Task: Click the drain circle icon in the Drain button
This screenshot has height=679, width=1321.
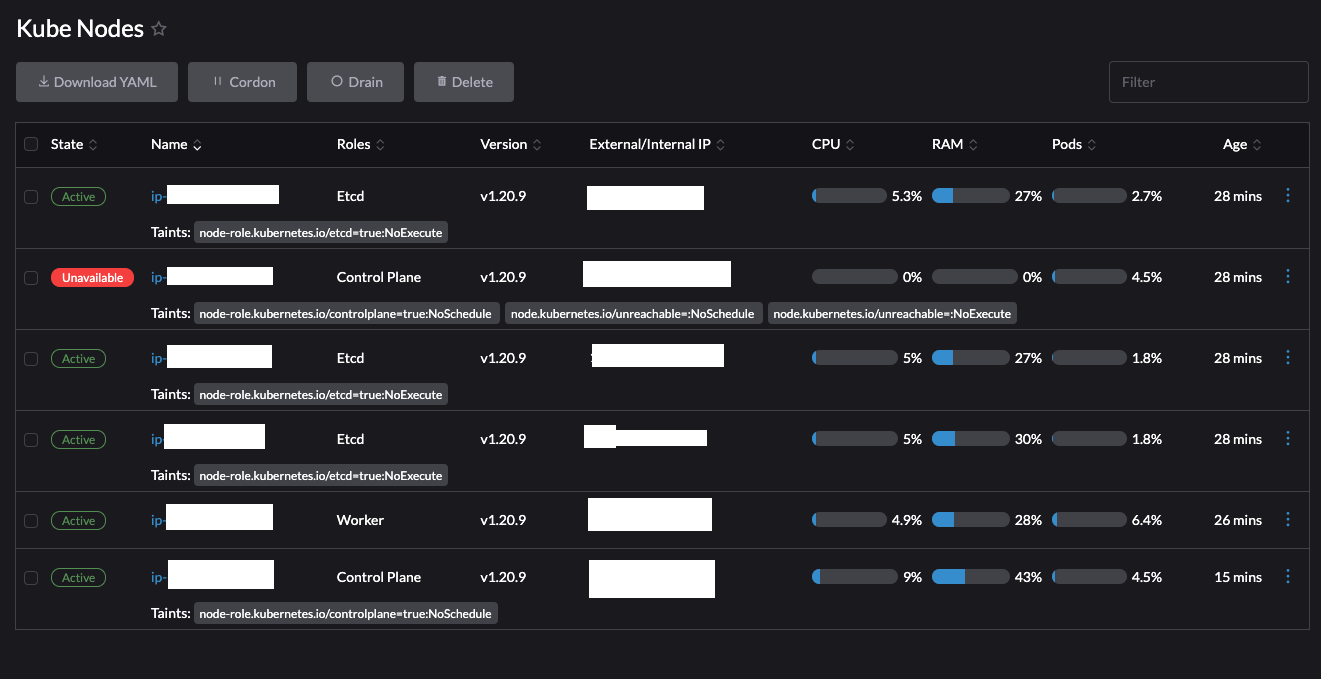Action: (336, 82)
